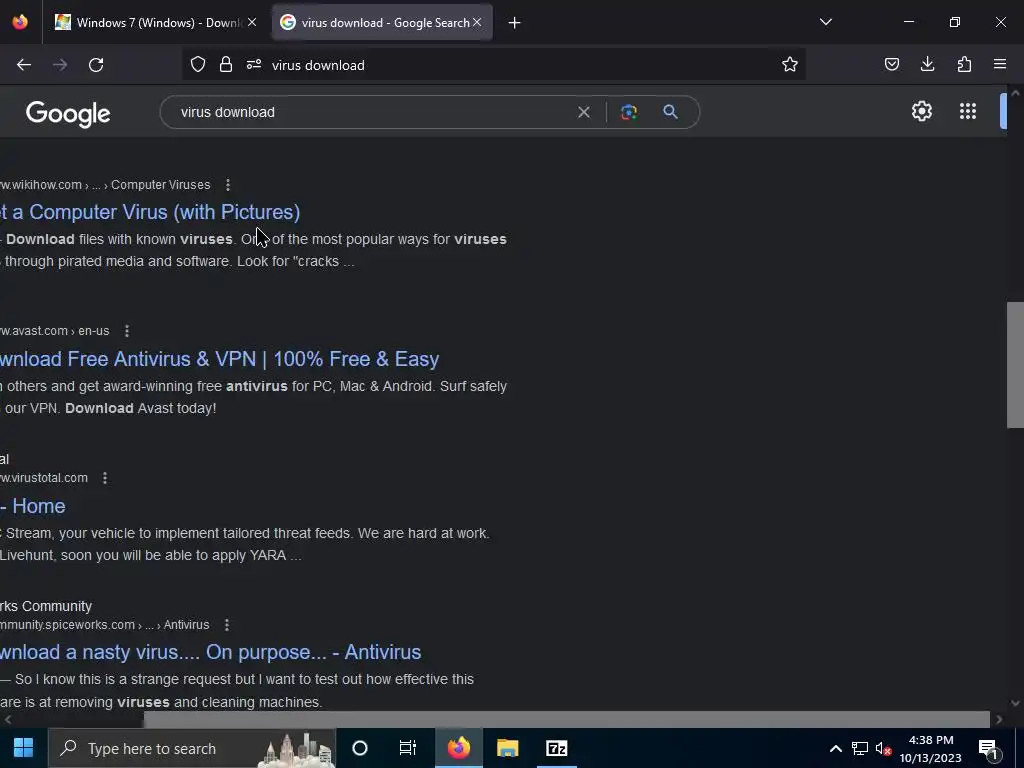Open the extensions puzzle icon
Viewport: 1024px width, 768px height.
[x=964, y=64]
